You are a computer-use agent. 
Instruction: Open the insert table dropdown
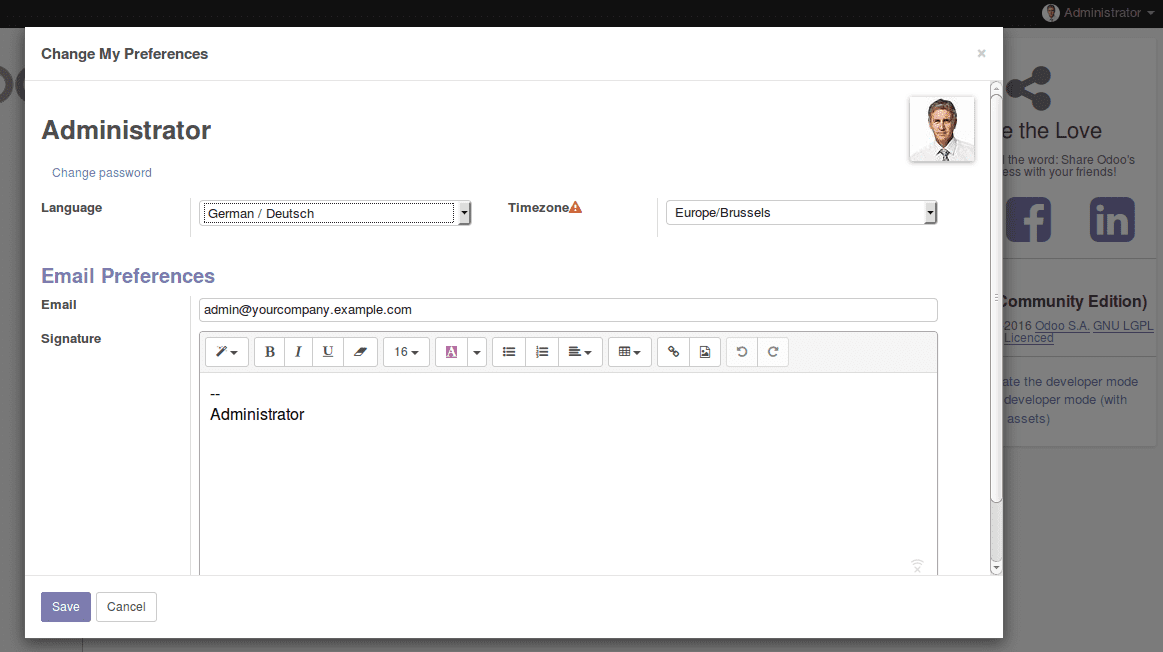[630, 352]
